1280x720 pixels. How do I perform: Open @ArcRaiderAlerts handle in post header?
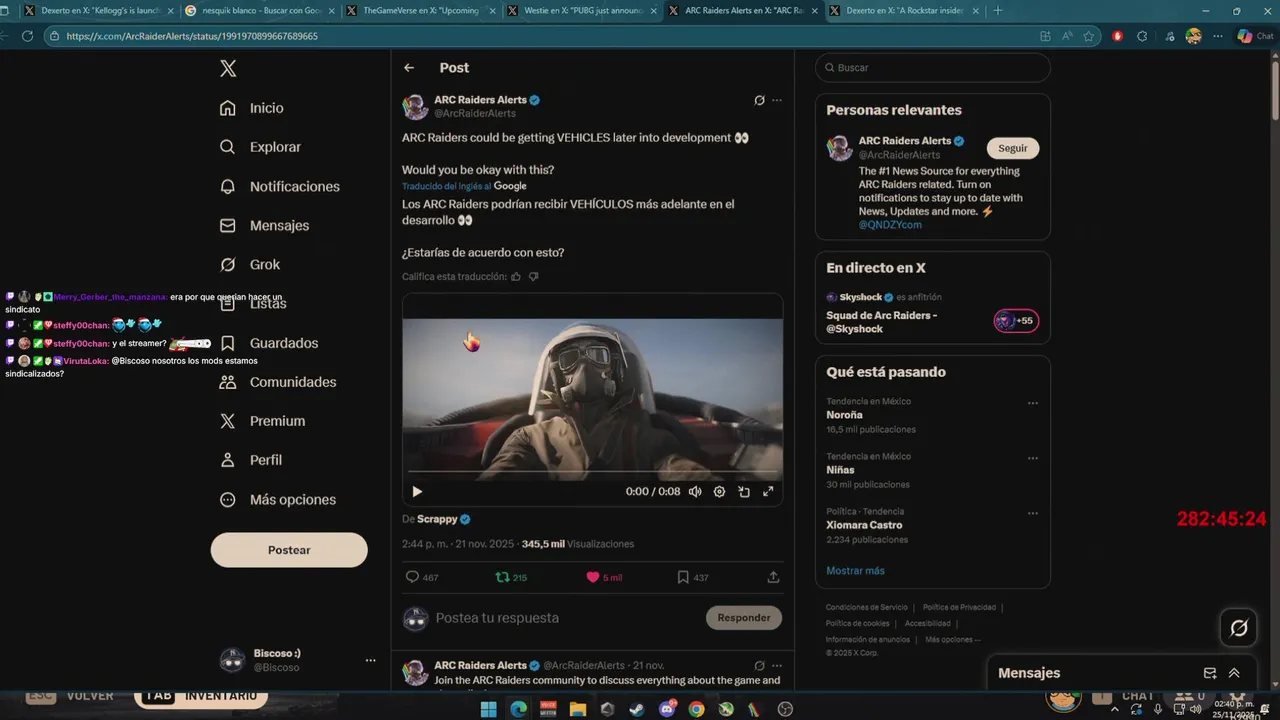tap(475, 114)
